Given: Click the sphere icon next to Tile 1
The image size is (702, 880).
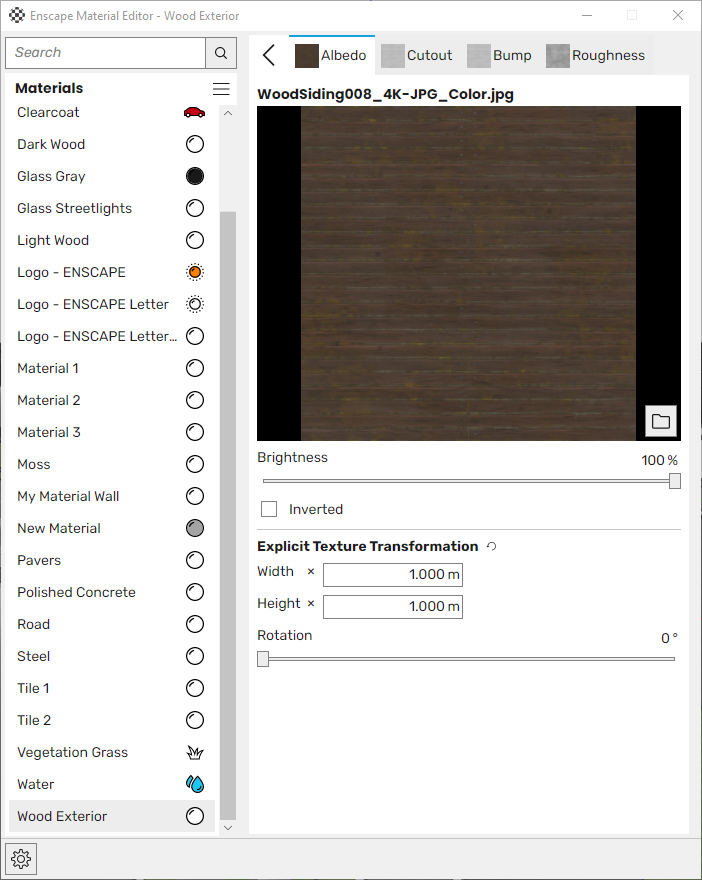Looking at the screenshot, I should [195, 688].
